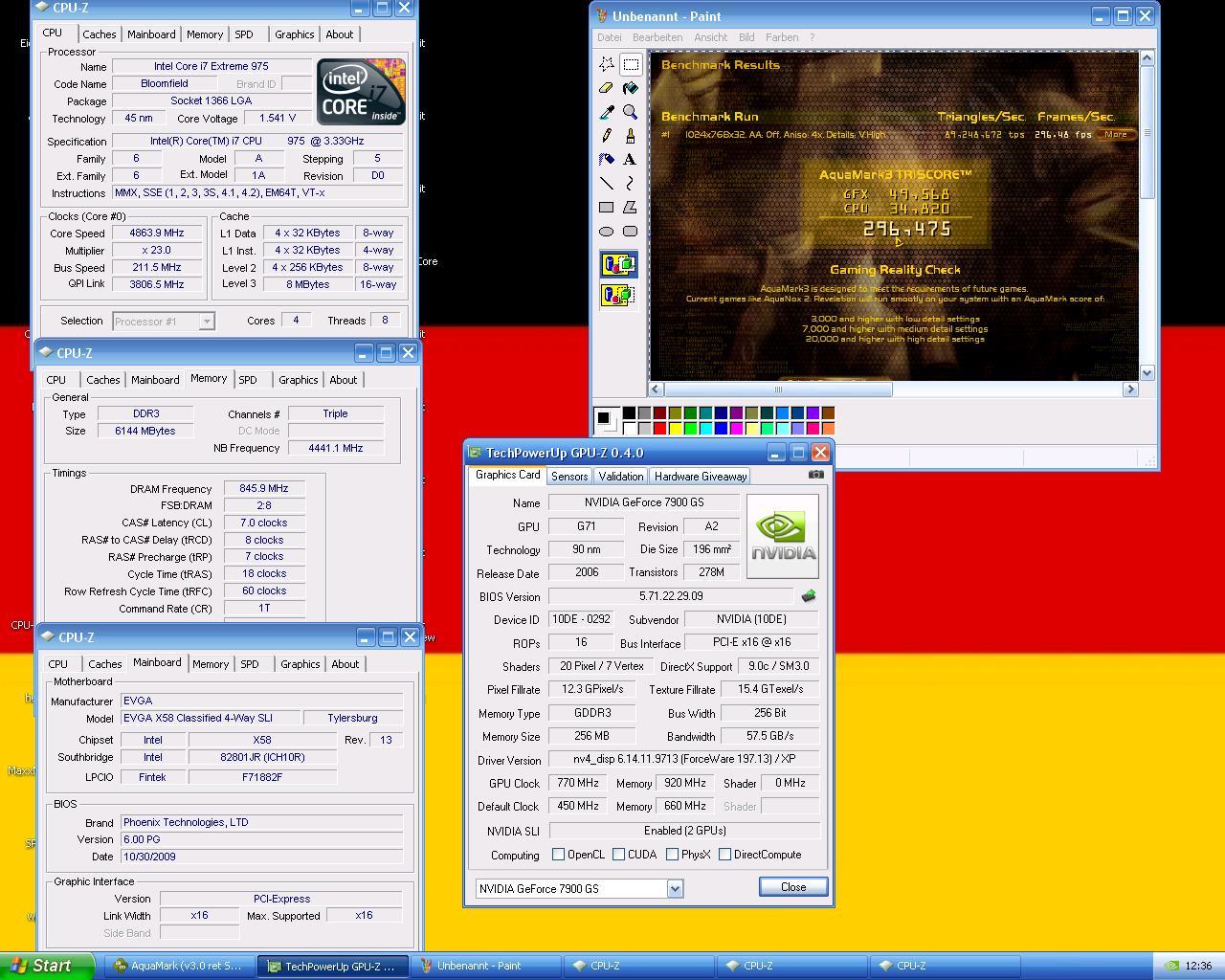Select the rectangular Select tool in Paint
Image resolution: width=1225 pixels, height=980 pixels.
[631, 64]
